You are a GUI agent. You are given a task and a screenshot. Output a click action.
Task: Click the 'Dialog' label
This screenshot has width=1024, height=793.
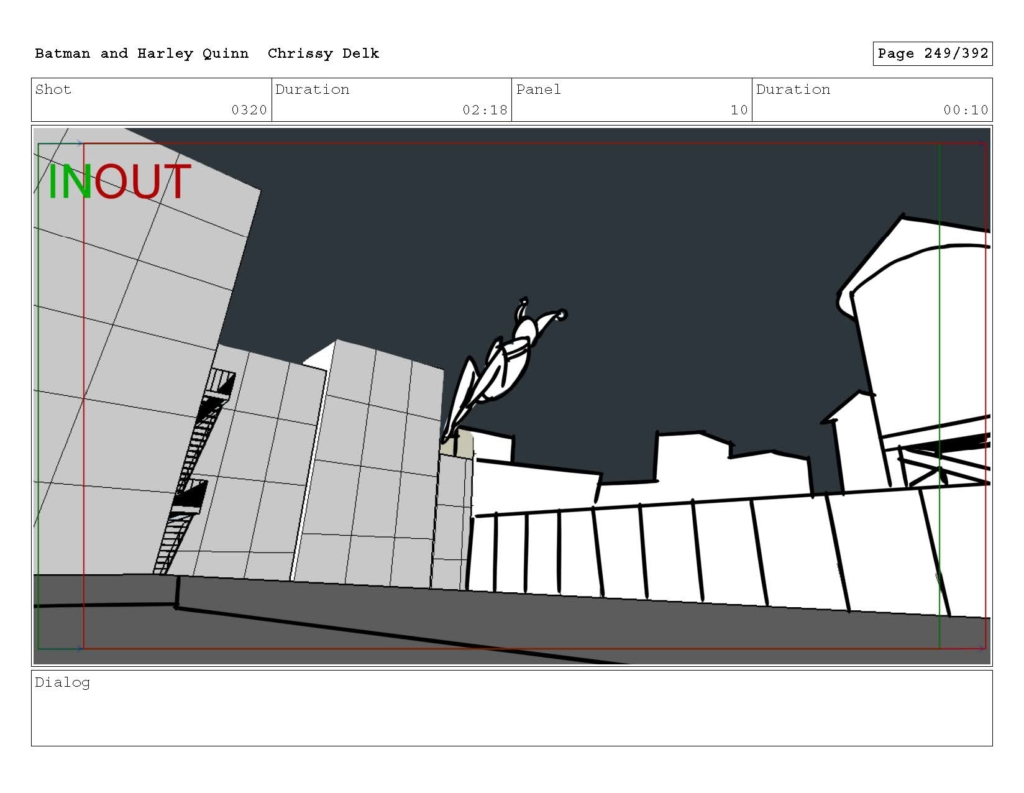(x=62, y=683)
